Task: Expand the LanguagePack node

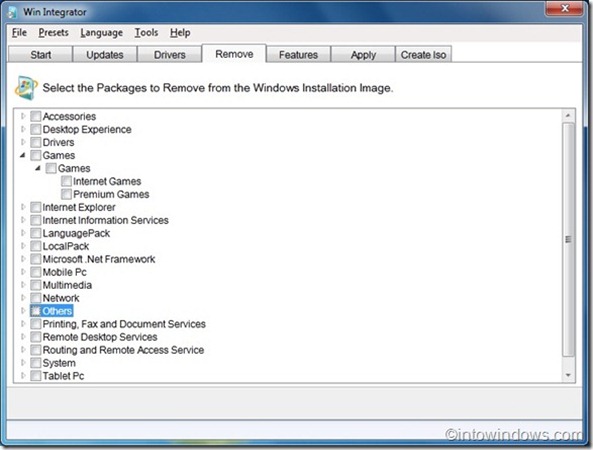Action: [23, 233]
